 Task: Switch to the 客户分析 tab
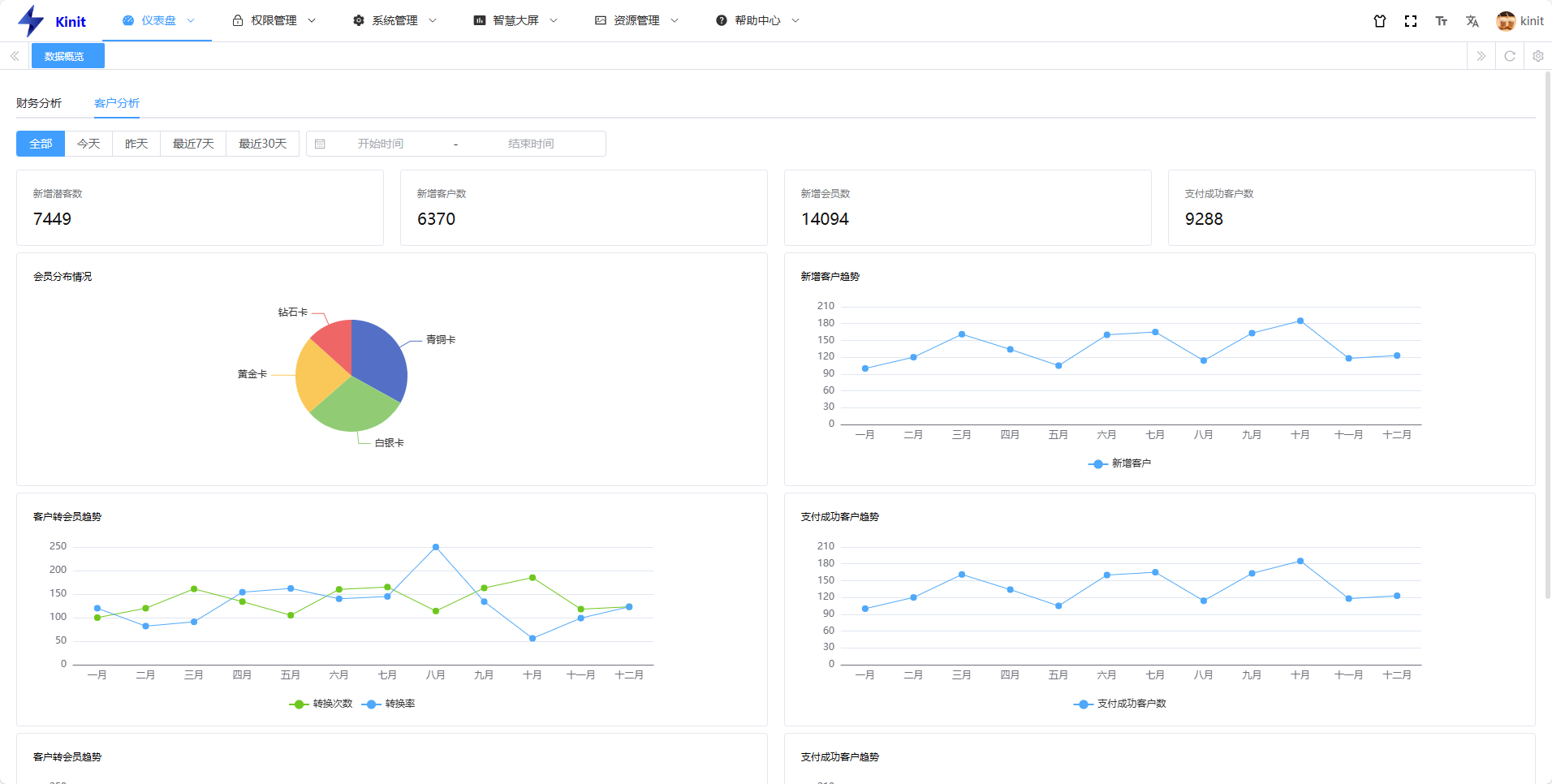pos(117,103)
